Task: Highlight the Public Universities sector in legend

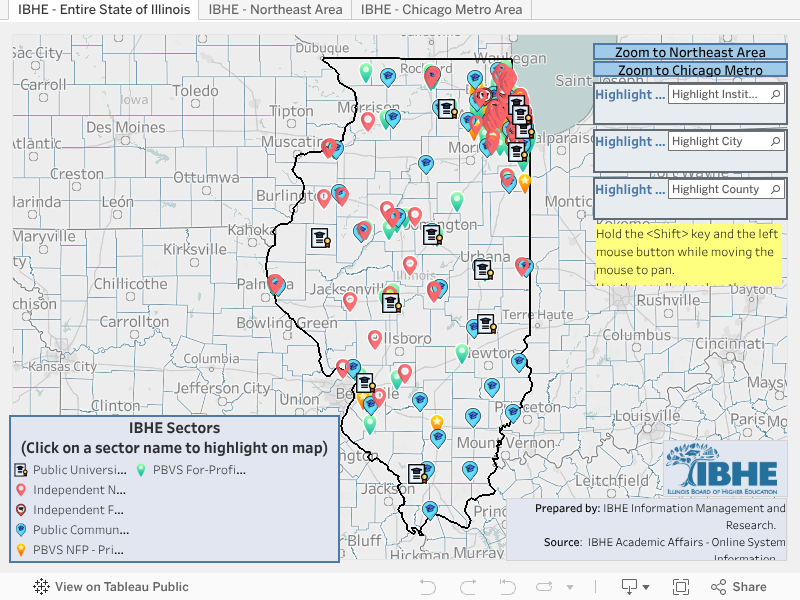Action: (x=79, y=470)
